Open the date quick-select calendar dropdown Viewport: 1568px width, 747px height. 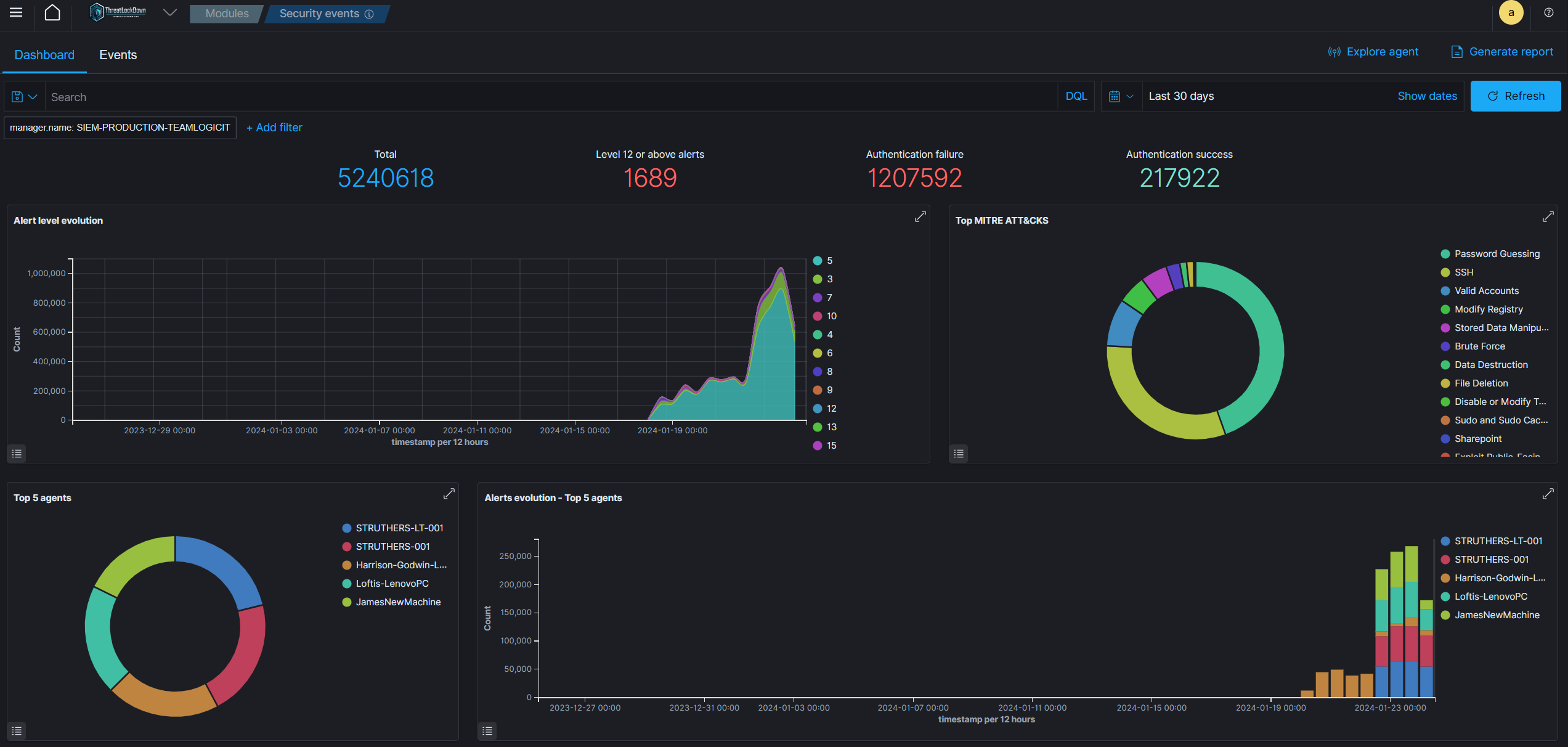(1121, 96)
